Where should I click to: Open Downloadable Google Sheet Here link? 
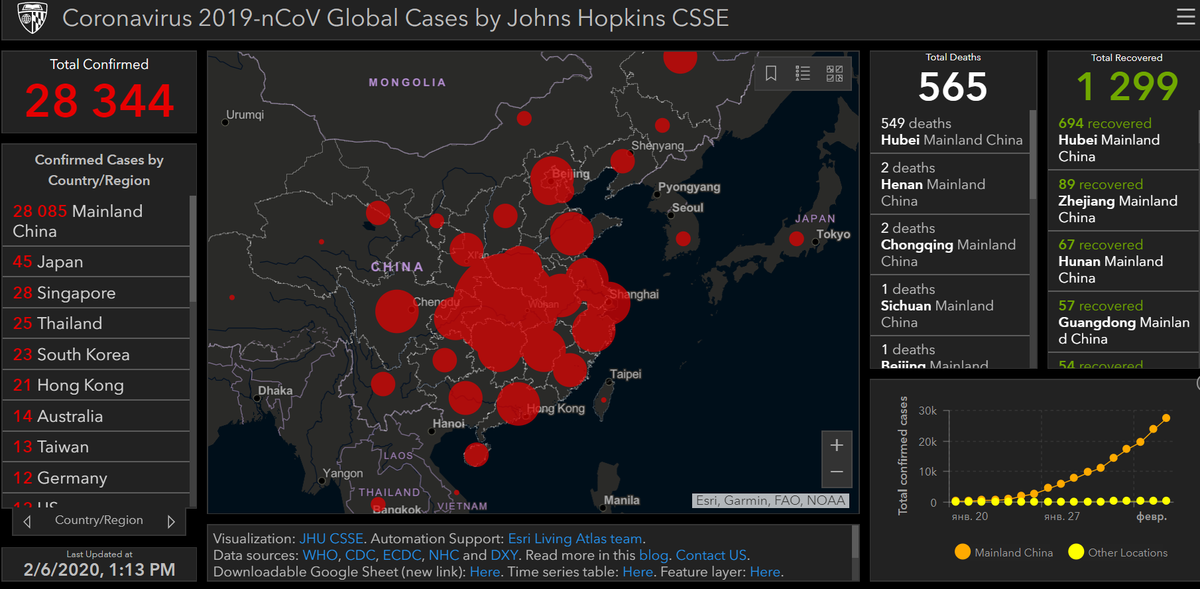(x=485, y=572)
